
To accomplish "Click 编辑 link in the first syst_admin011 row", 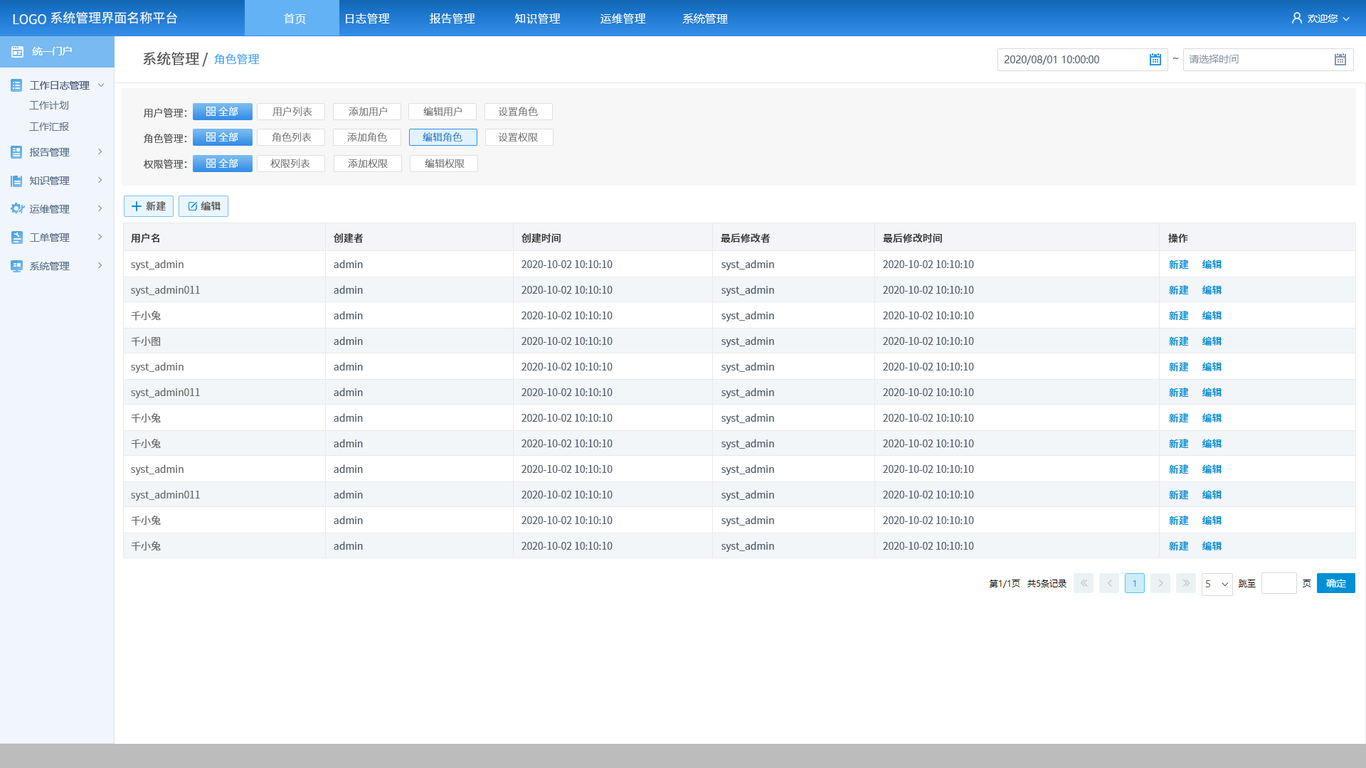I will pyautogui.click(x=1212, y=290).
